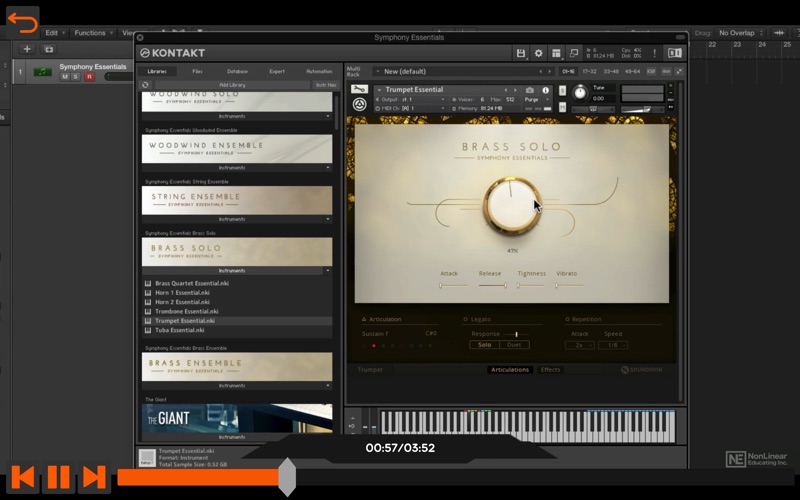Click the AUX button in Multi Rack header

pos(666,71)
